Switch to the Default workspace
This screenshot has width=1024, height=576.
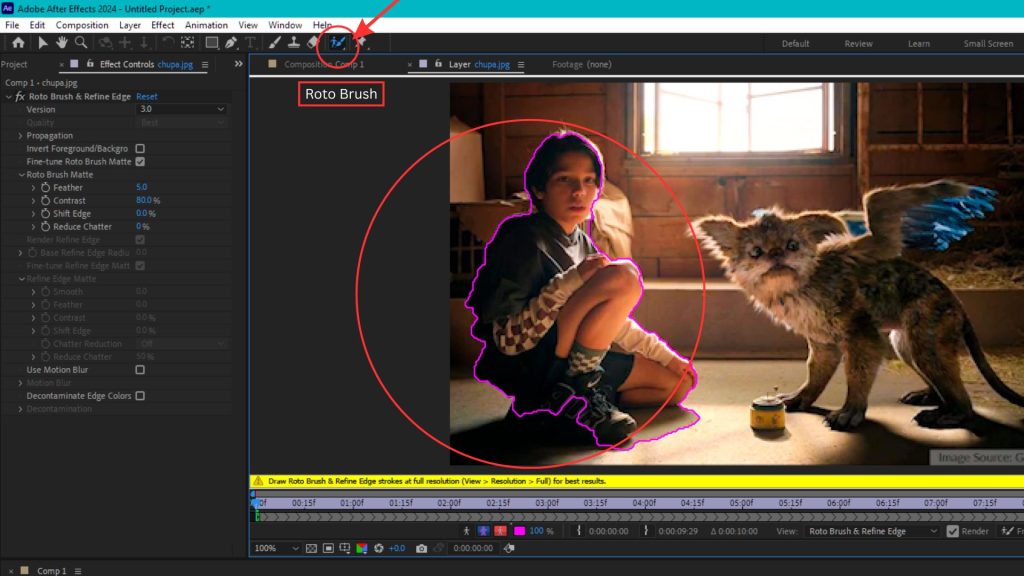pos(795,44)
